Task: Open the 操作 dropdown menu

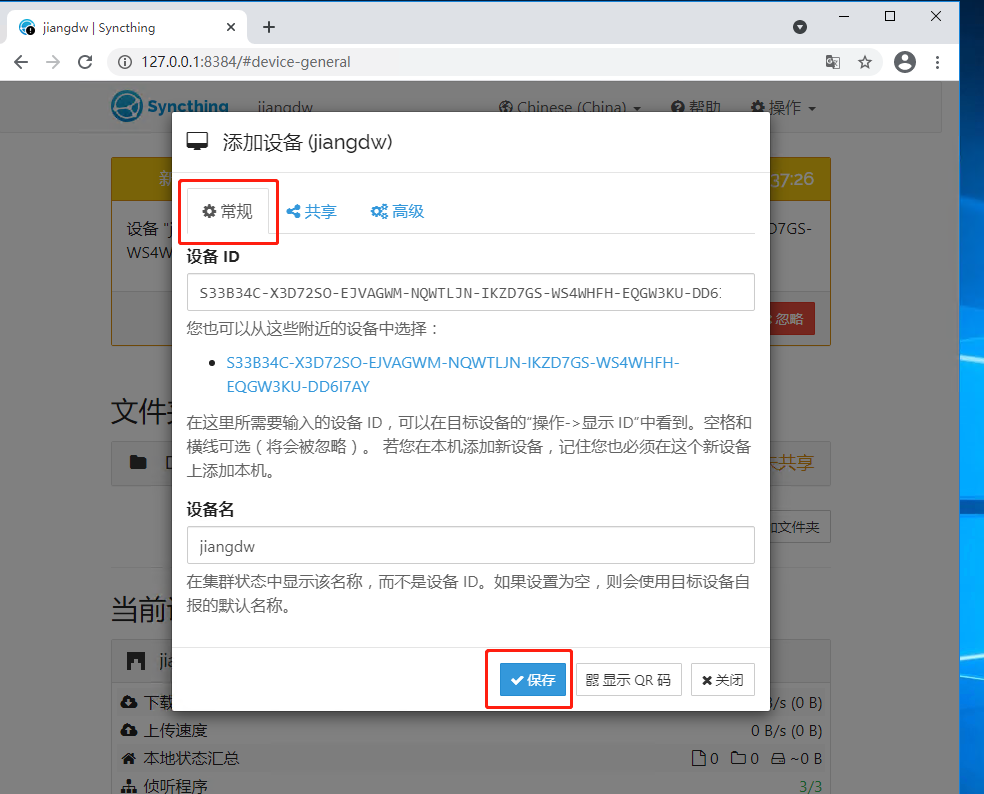Action: pos(783,106)
